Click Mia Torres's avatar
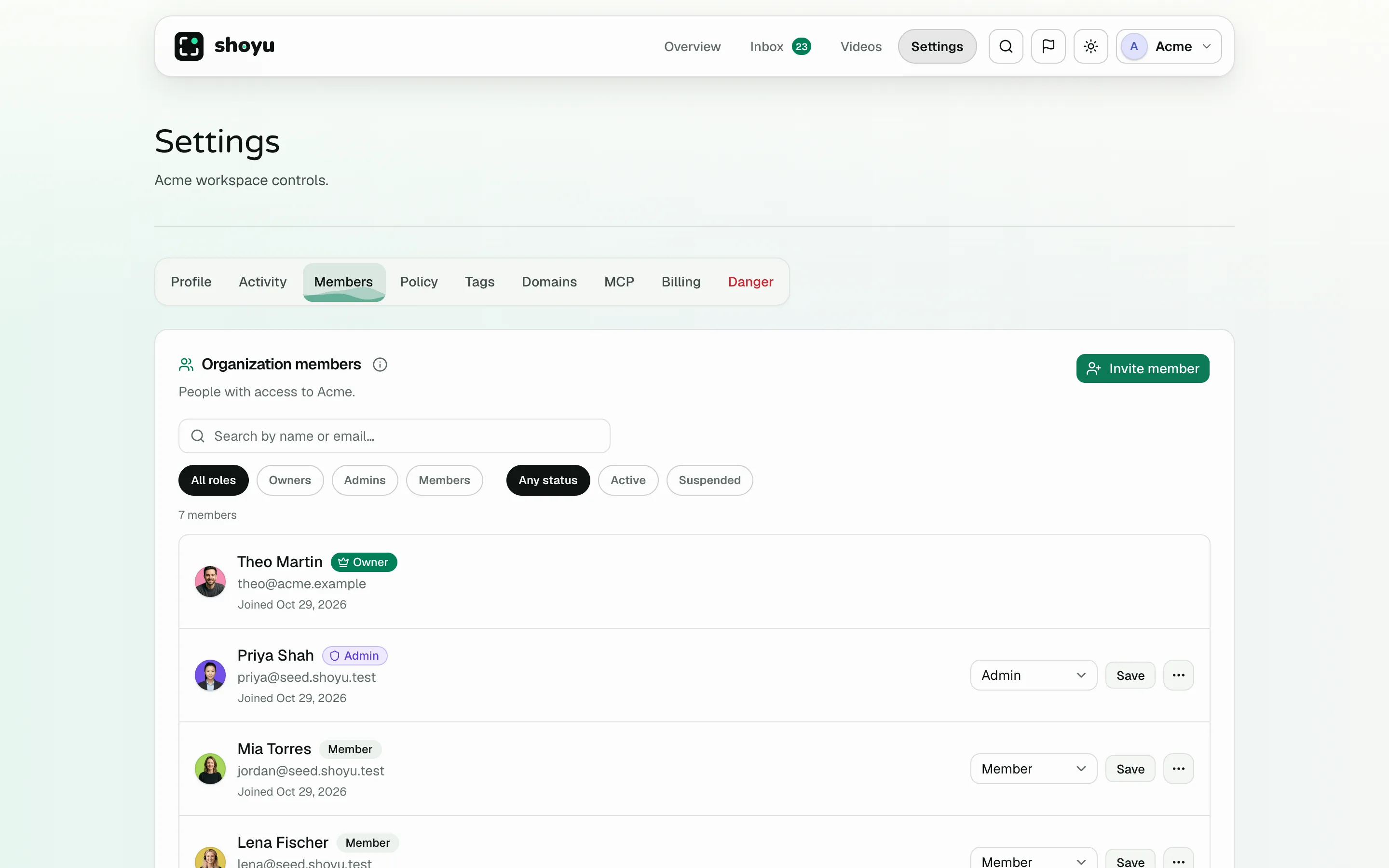Viewport: 1389px width, 868px height. point(210,769)
